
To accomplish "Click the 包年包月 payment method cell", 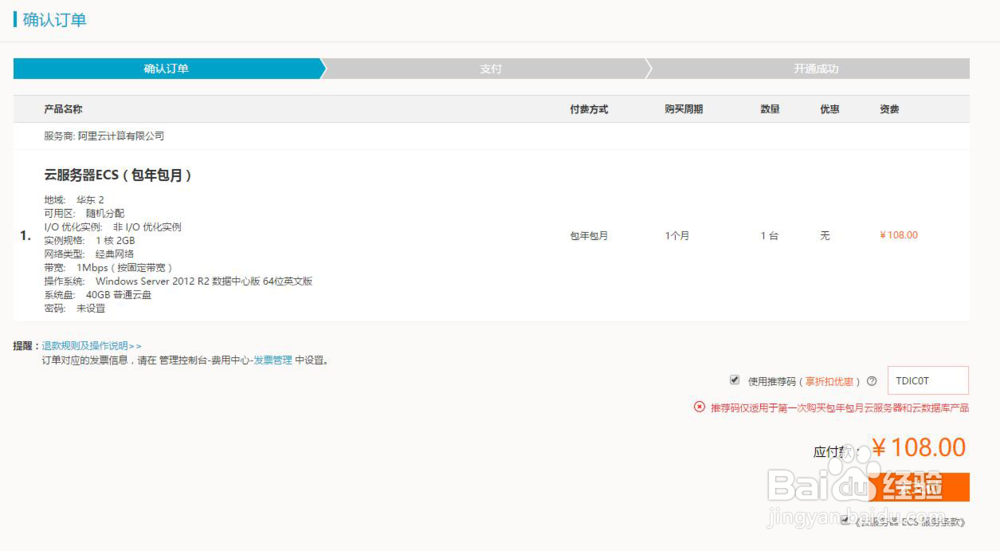I will point(589,236).
